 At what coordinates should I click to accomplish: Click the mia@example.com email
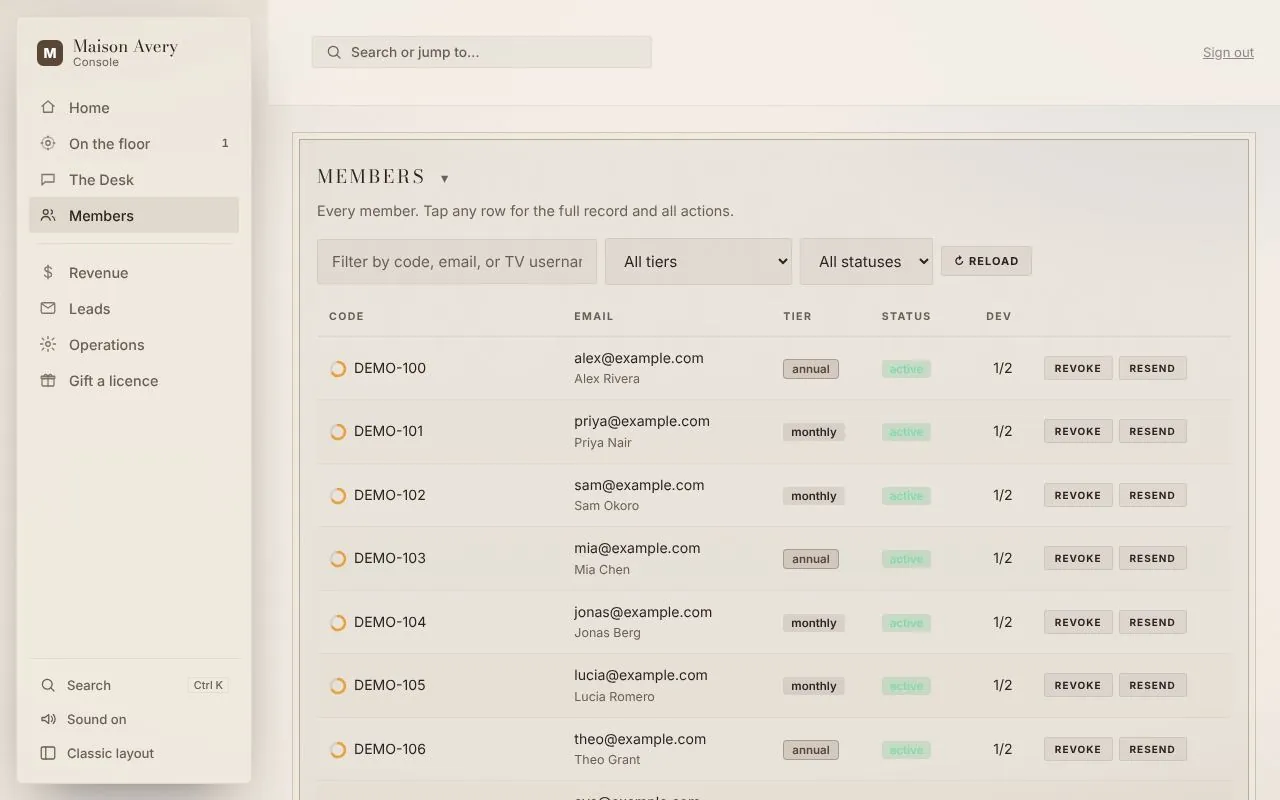(x=637, y=548)
